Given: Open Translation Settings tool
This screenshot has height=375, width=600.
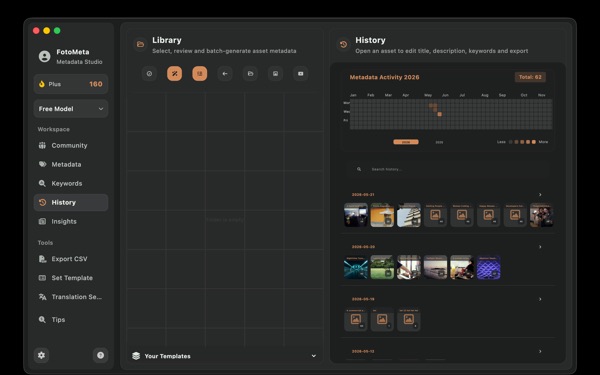Looking at the screenshot, I should click(71, 297).
